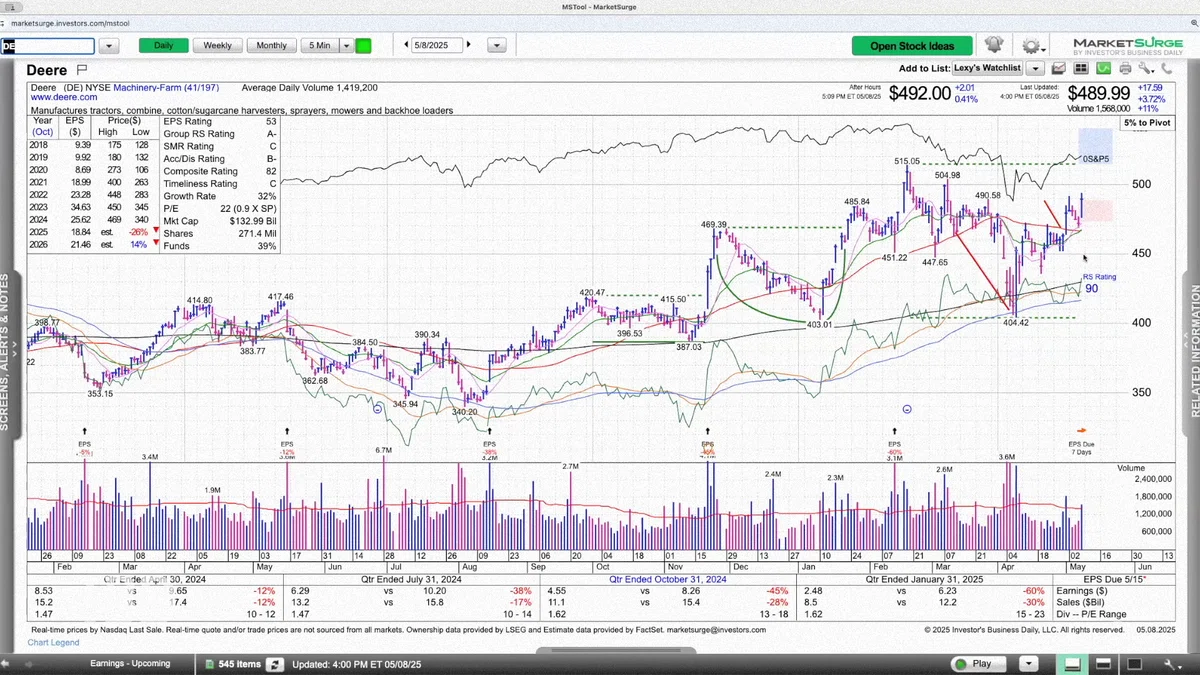The image size is (1200, 675).
Task: Flag the Deere stock
Action: pos(82,70)
